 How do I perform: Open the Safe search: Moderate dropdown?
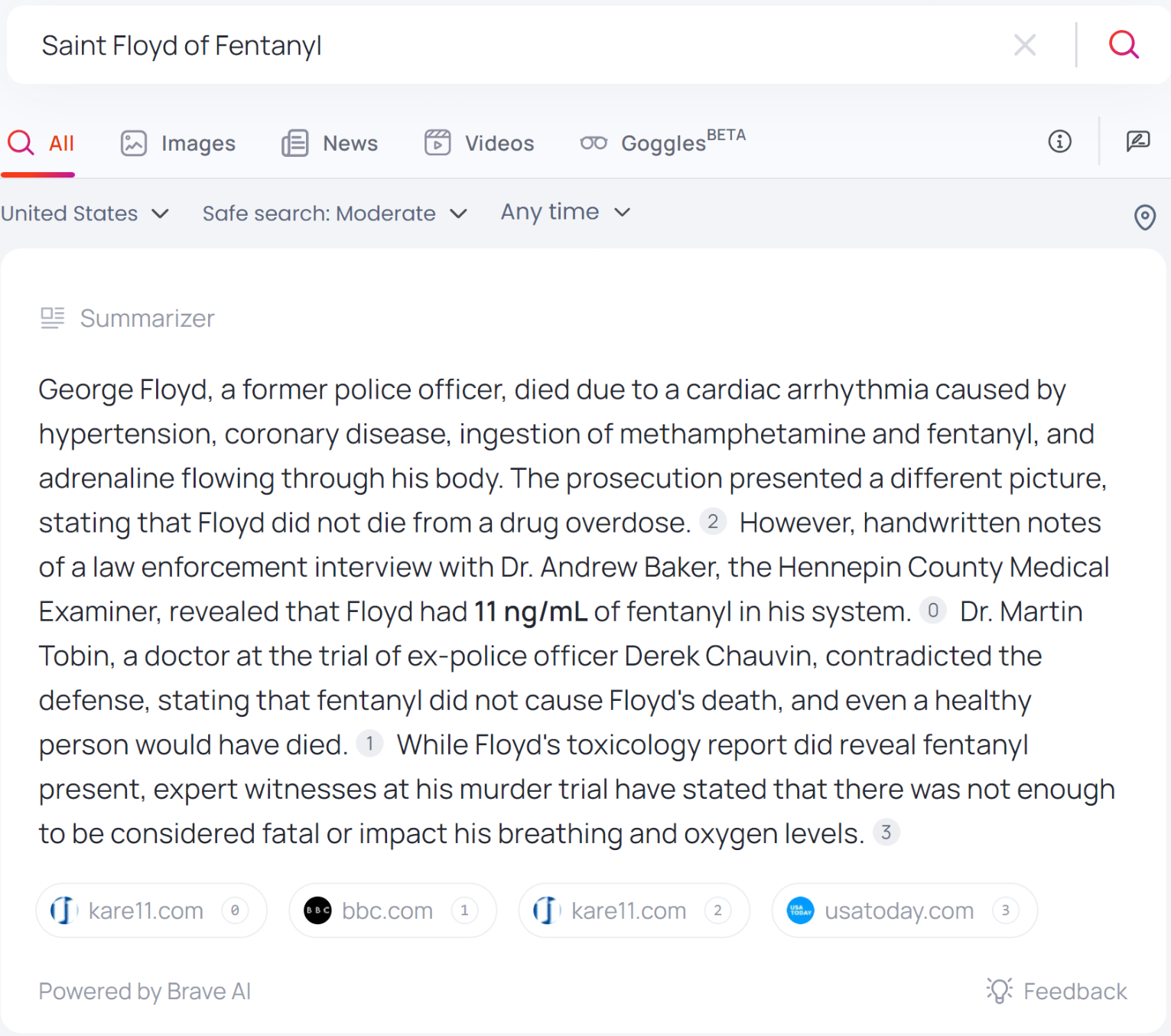[334, 213]
